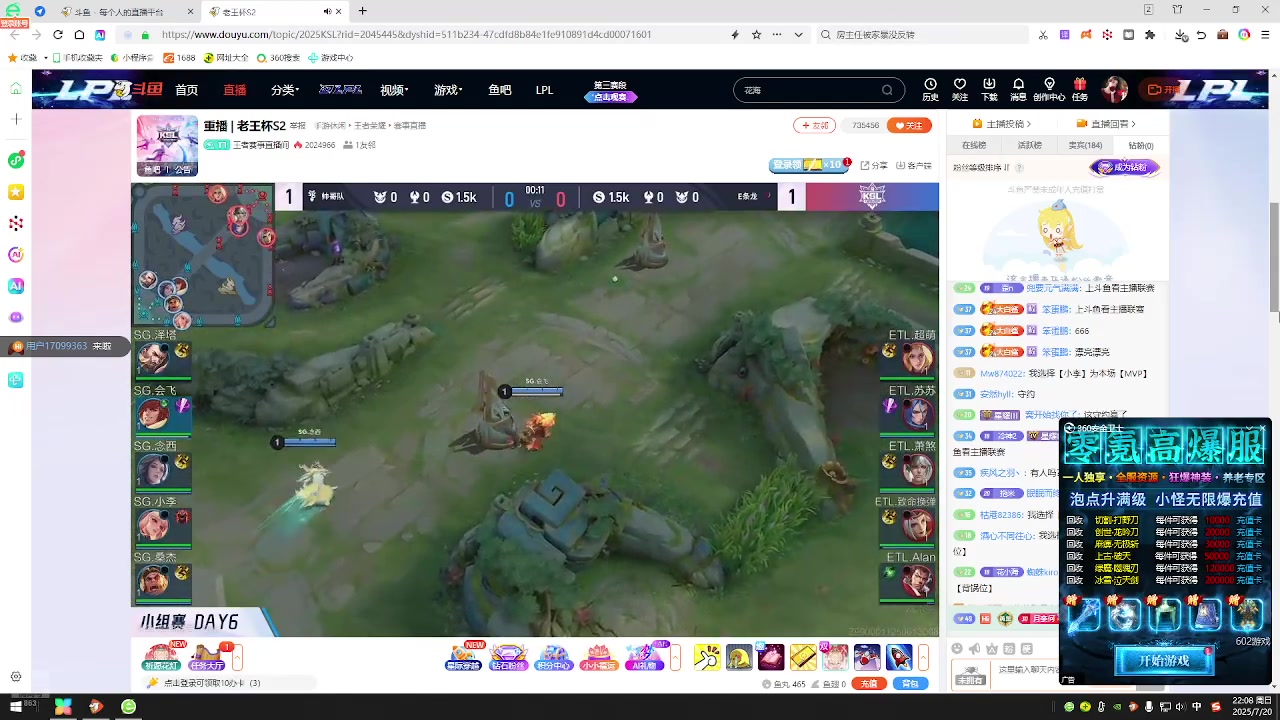Open the 消息 bell icon
This screenshot has width=1280, height=720.
(x=1018, y=89)
